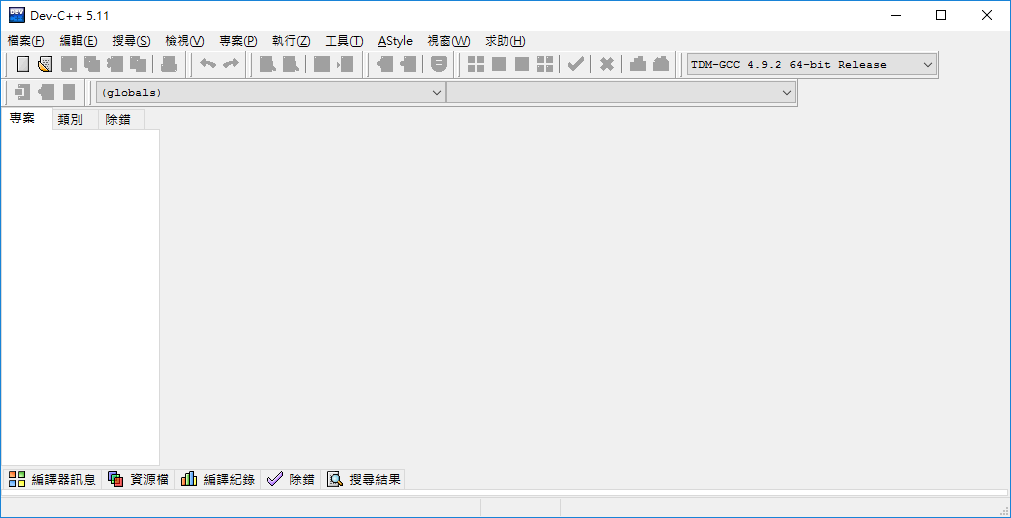Click the Print toolbar icon
This screenshot has width=1011, height=518.
169,65
